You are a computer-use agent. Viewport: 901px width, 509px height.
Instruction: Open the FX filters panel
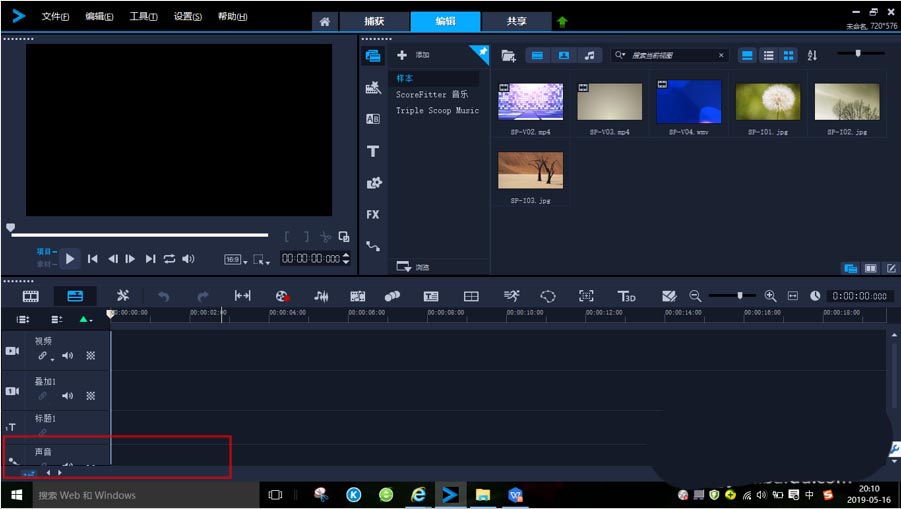[373, 214]
